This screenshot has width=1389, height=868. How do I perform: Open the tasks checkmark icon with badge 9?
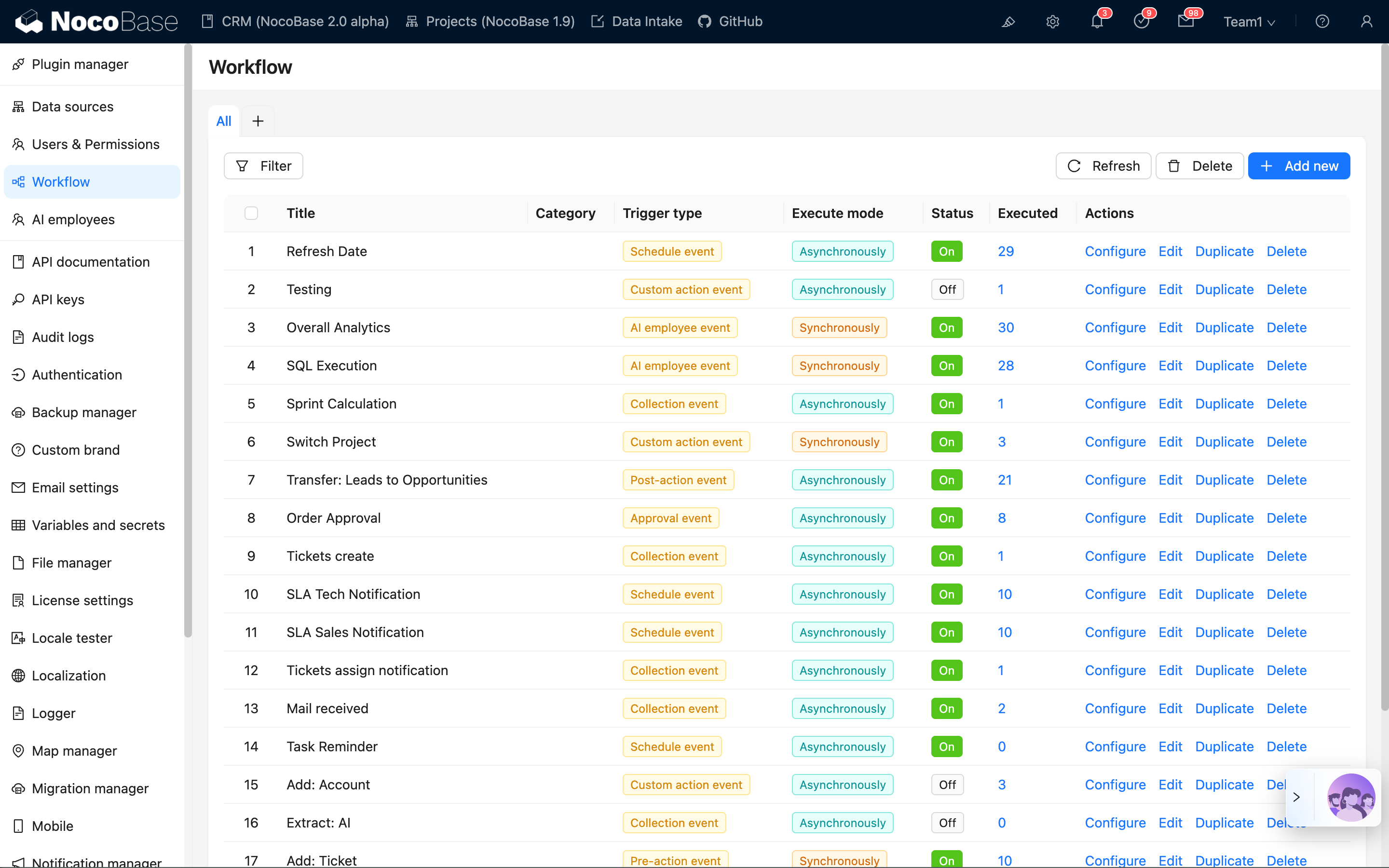click(1142, 22)
